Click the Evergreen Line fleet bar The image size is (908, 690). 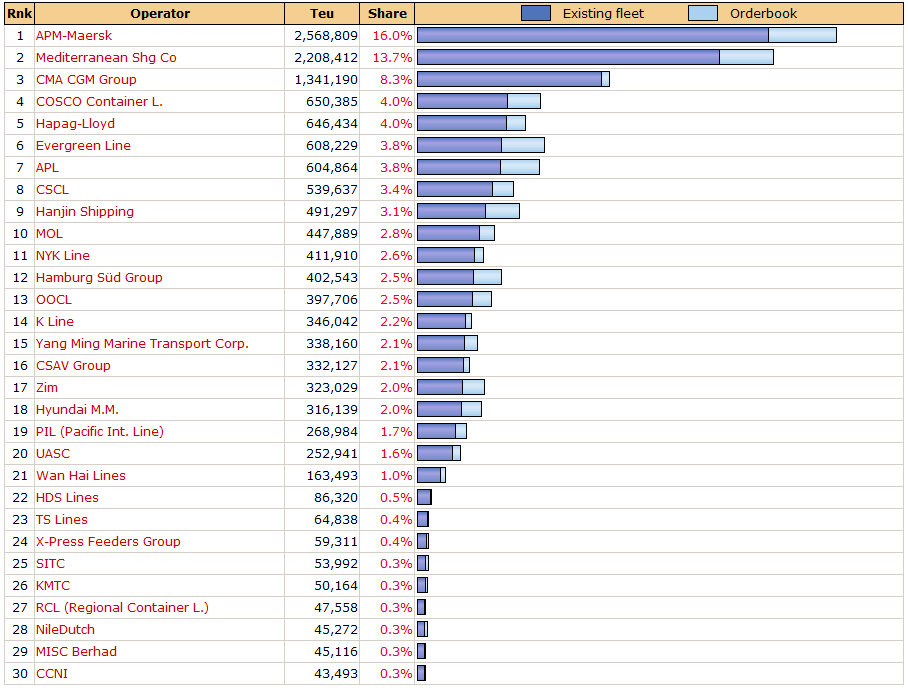(x=481, y=145)
